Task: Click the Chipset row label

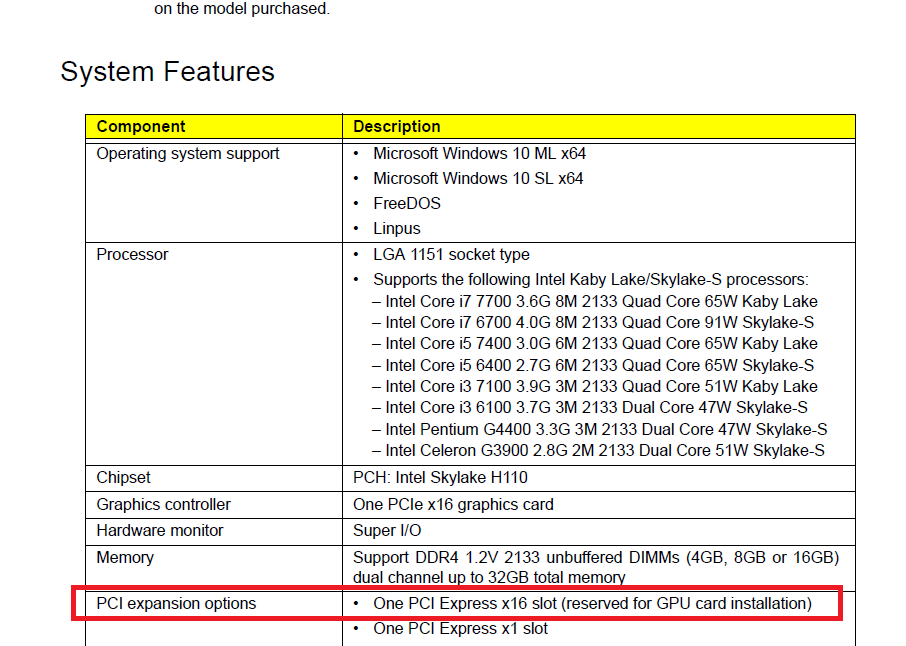Action: point(124,478)
